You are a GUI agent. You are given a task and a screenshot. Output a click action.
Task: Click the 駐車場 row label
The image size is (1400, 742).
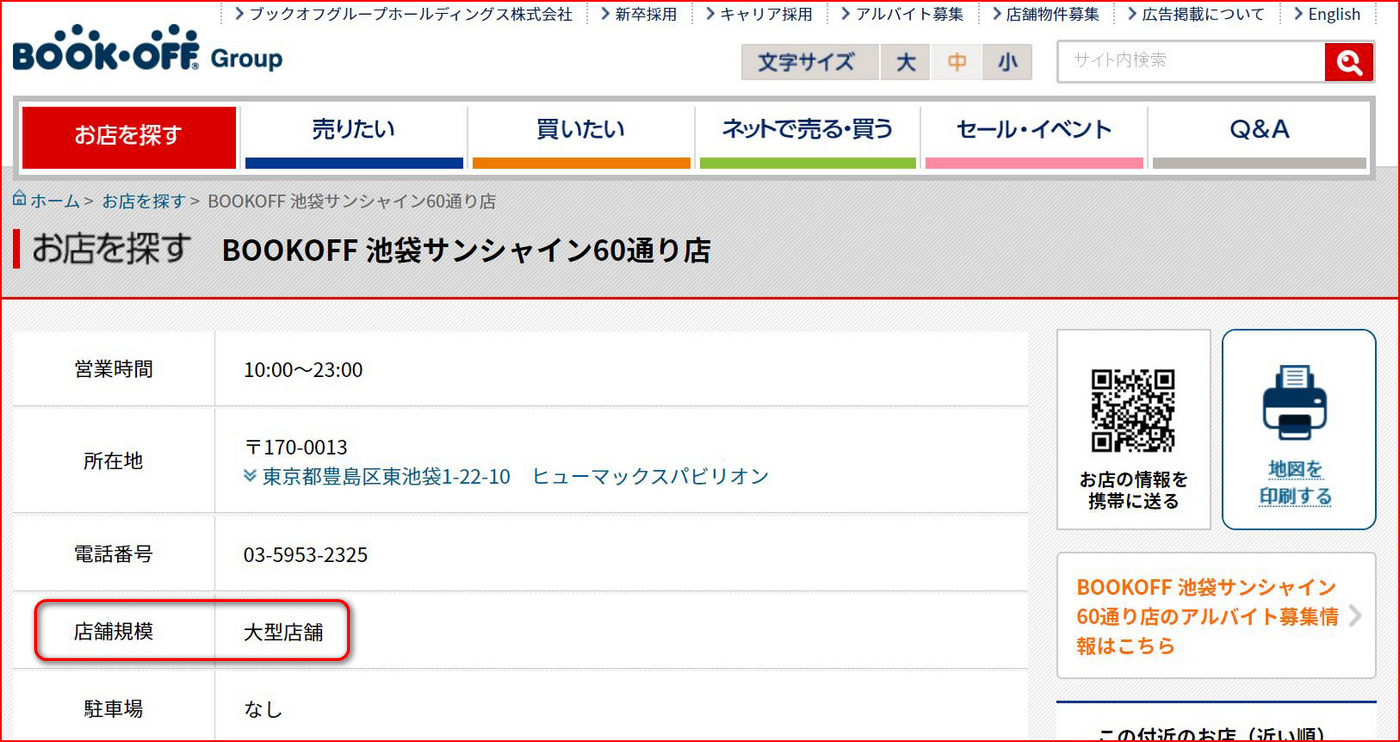113,709
